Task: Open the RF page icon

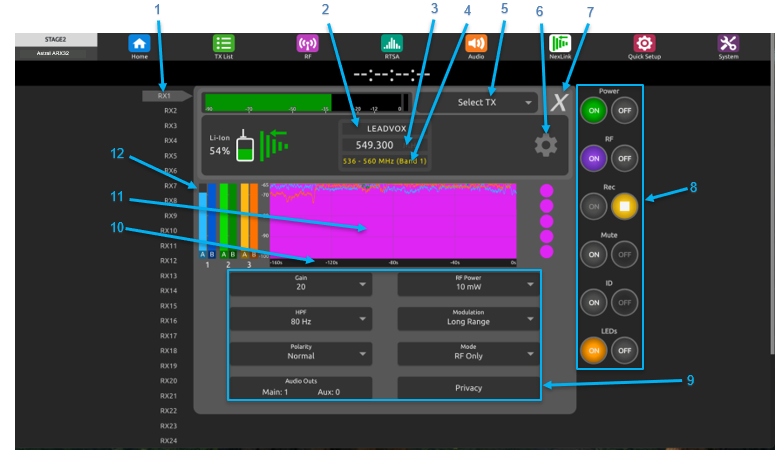Action: point(308,44)
